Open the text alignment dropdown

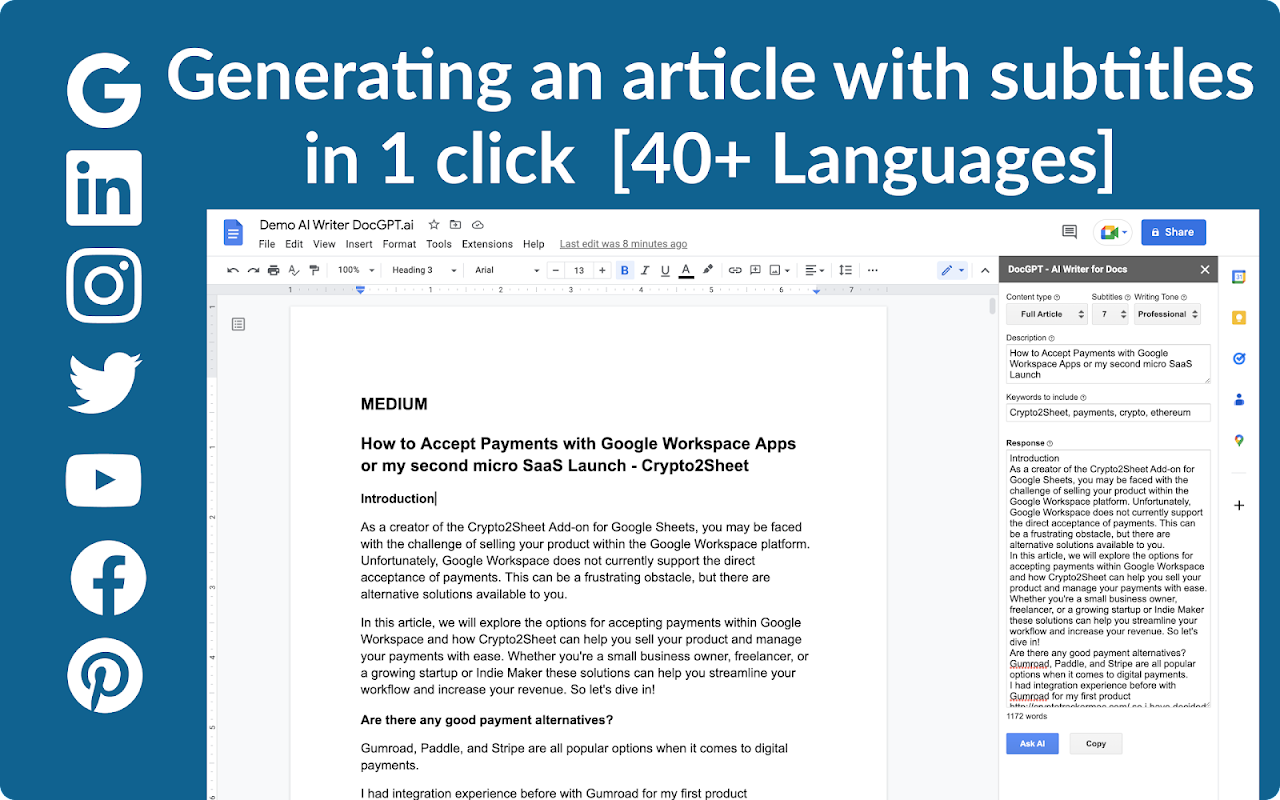[x=815, y=270]
